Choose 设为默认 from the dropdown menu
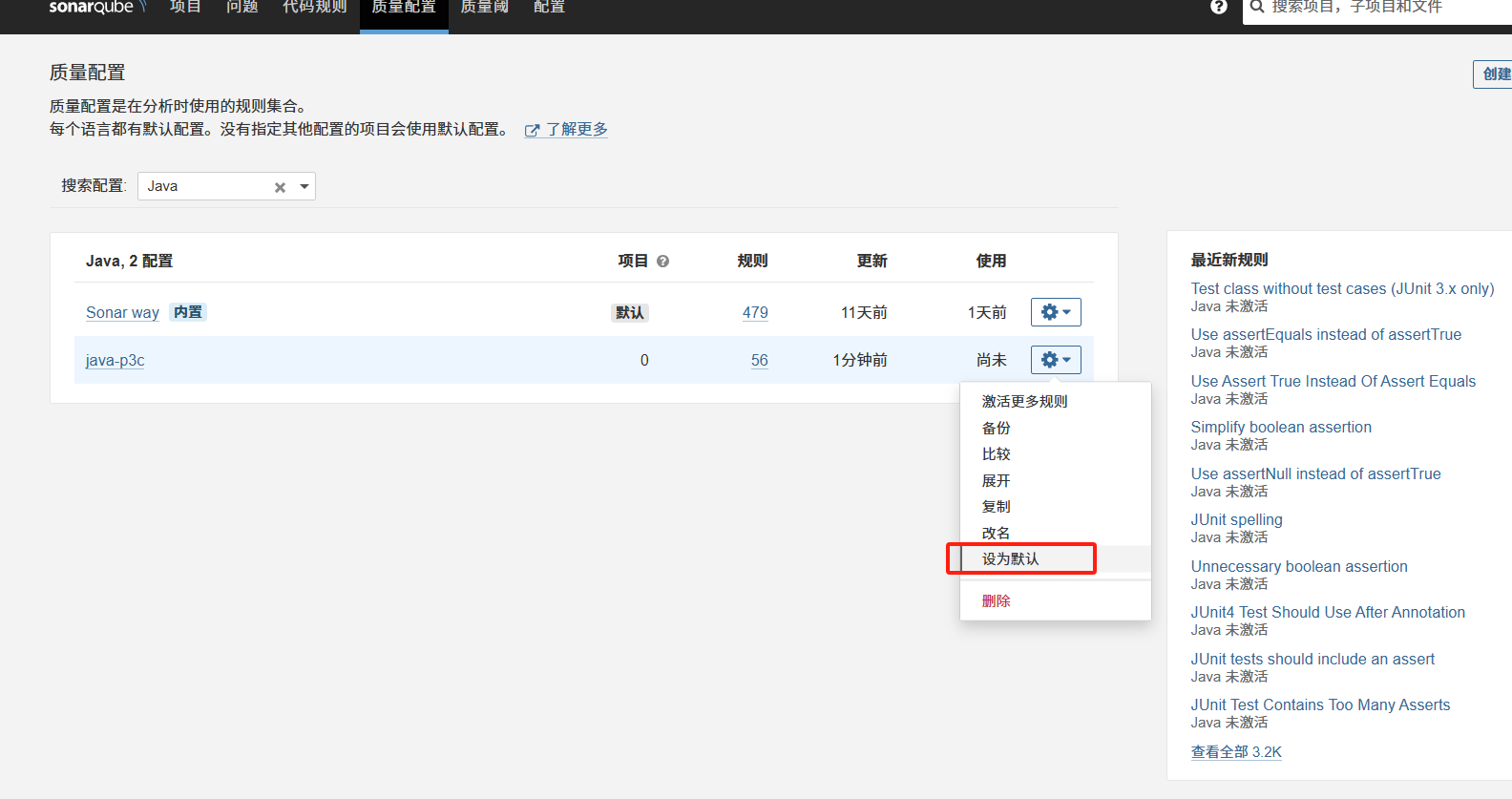The width and height of the screenshot is (1512, 799). tap(1055, 558)
